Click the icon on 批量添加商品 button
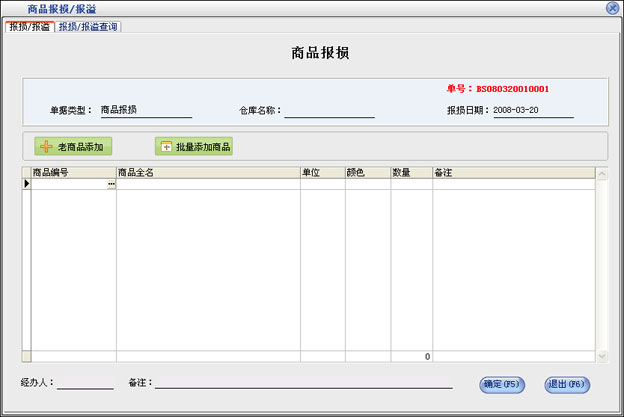Viewport: 624px width, 417px height. pos(165,147)
